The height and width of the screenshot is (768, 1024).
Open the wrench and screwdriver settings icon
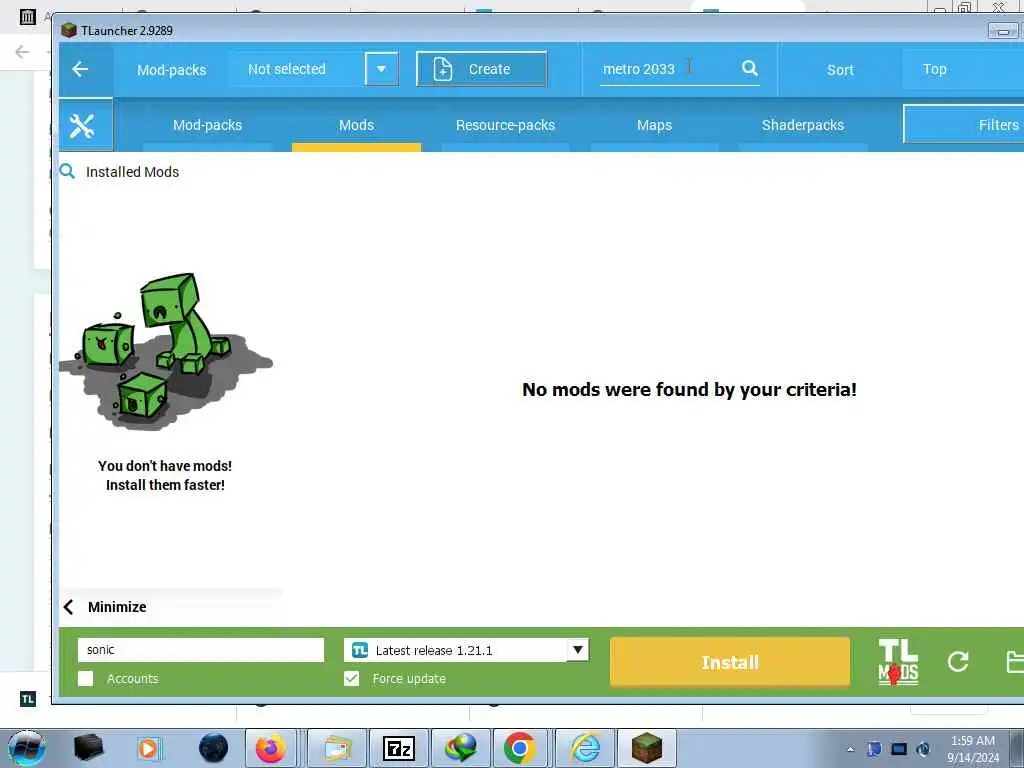pyautogui.click(x=82, y=125)
